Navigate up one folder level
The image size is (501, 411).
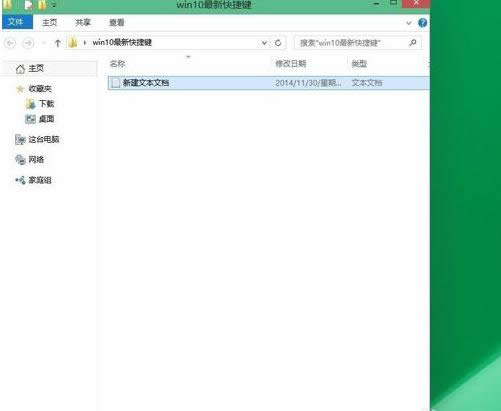58,43
